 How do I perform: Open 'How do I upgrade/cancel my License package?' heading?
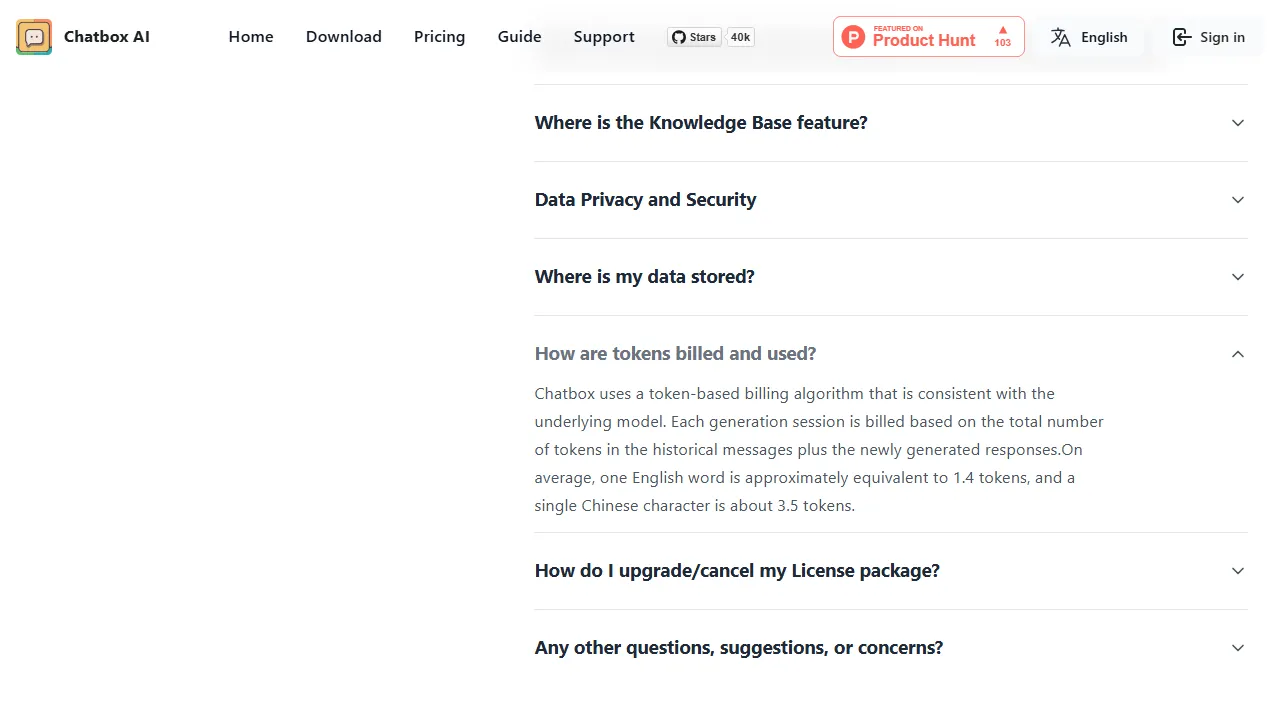coord(737,571)
